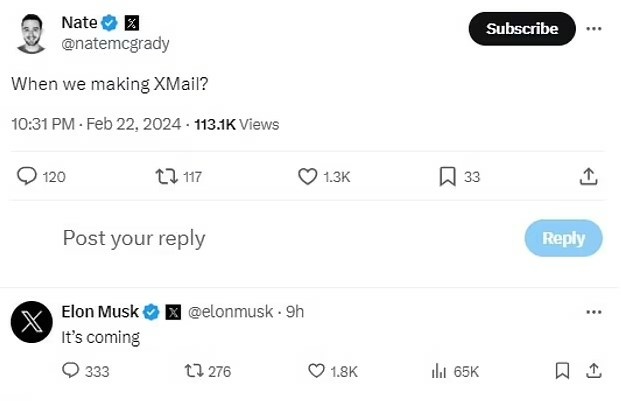Bookmark Elon Musk's reply
The image size is (621, 401).
pos(562,371)
